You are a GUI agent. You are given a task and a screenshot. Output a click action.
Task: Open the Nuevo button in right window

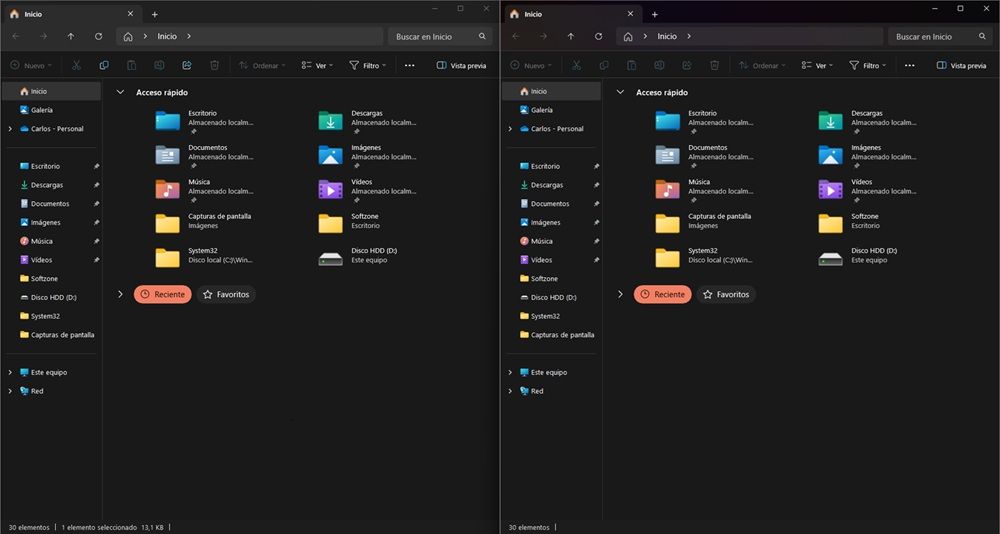pos(529,65)
